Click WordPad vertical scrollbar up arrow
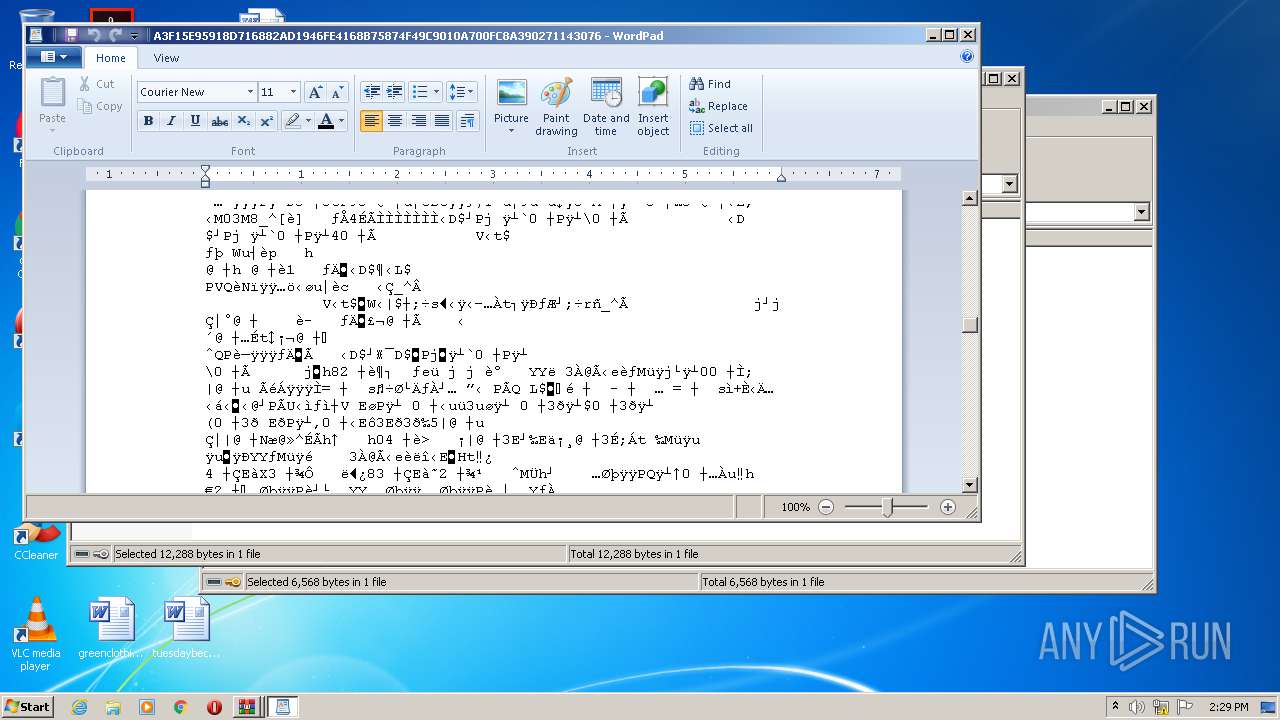 point(969,198)
